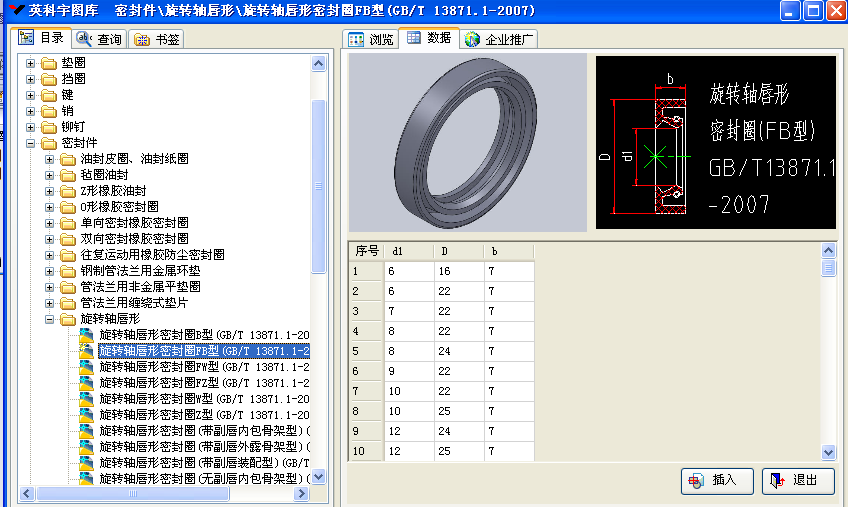Viewport: 848px width, 507px height.
Task: Switch to the 查询 search tab
Action: (x=98, y=40)
